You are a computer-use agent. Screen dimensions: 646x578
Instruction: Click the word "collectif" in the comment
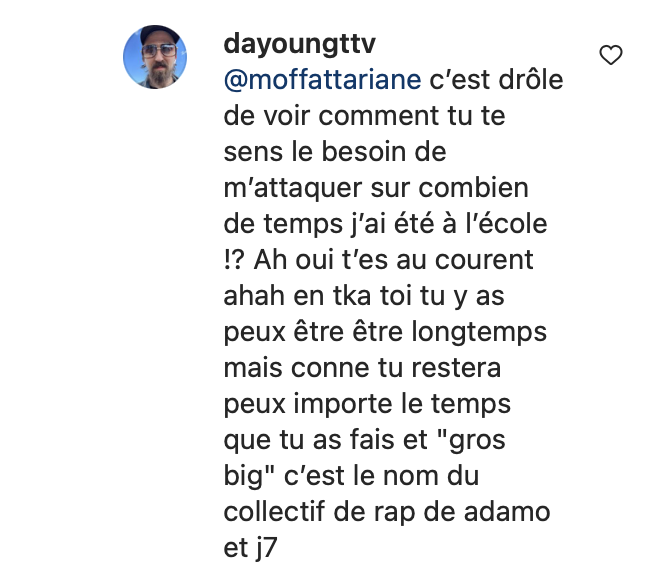(274, 512)
